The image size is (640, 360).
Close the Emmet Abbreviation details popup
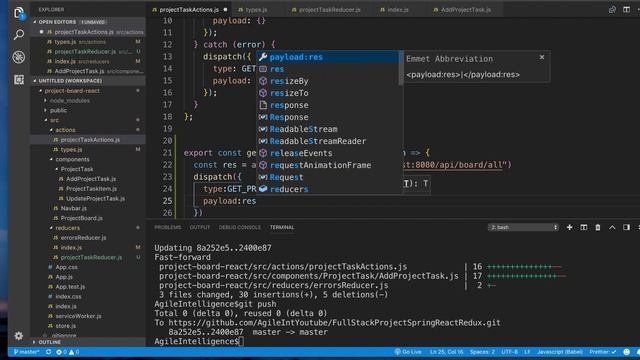coord(542,58)
